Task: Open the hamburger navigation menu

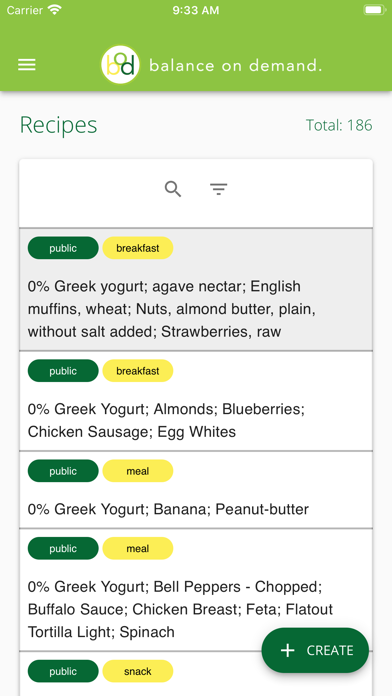Action: tap(27, 65)
